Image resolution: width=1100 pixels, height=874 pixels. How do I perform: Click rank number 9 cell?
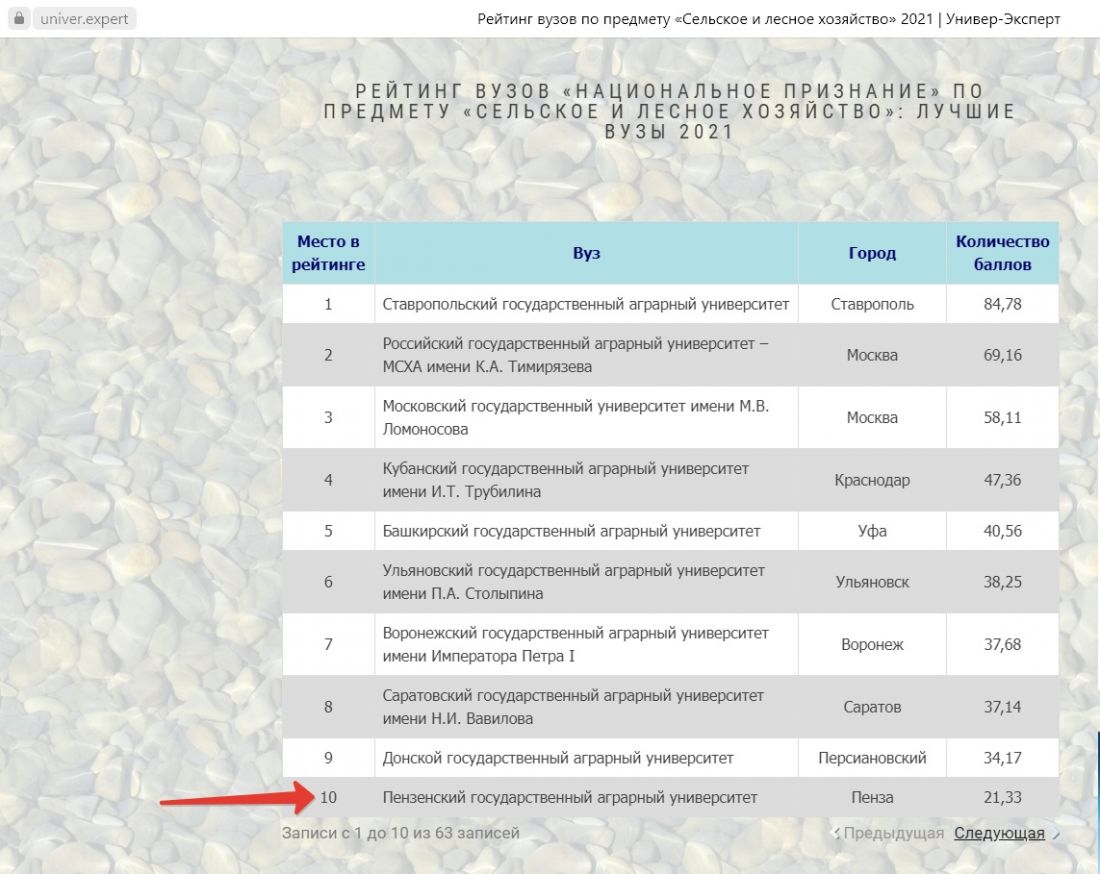coord(328,758)
